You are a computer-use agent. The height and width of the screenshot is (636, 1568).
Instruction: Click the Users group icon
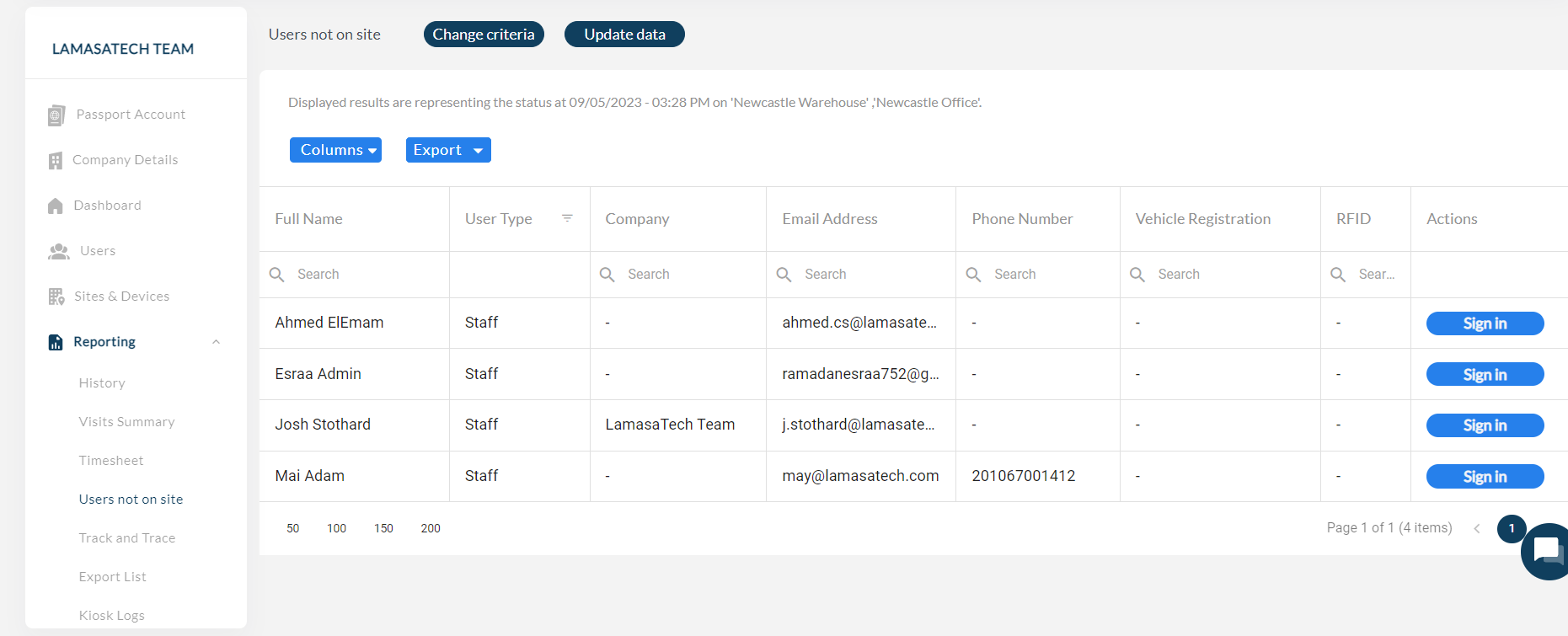59,251
